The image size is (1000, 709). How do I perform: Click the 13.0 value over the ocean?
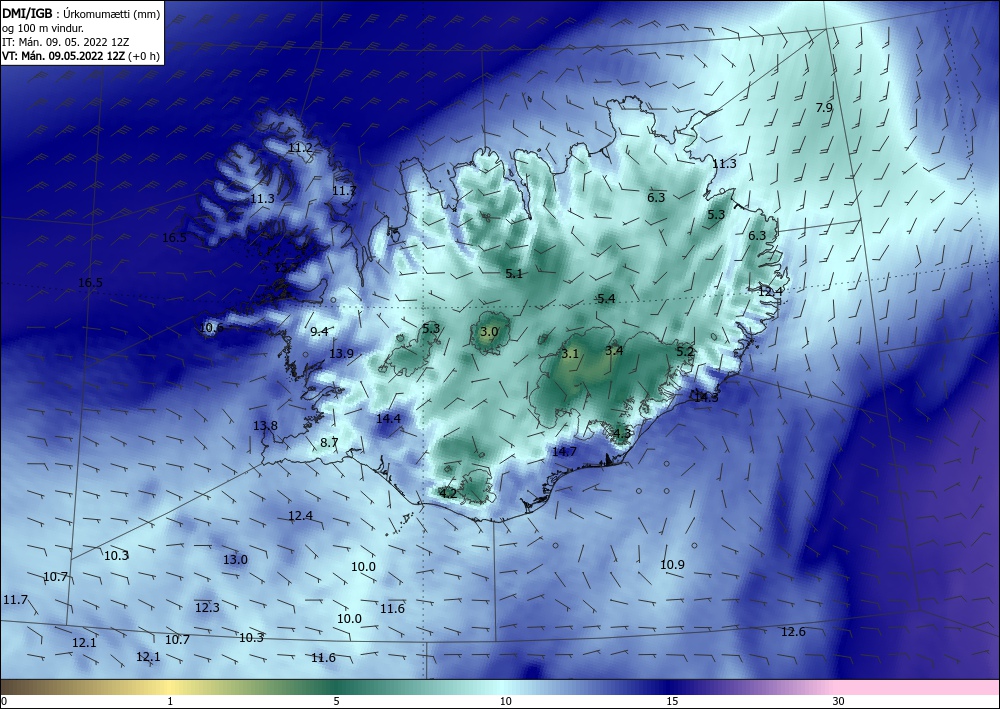(x=235, y=560)
